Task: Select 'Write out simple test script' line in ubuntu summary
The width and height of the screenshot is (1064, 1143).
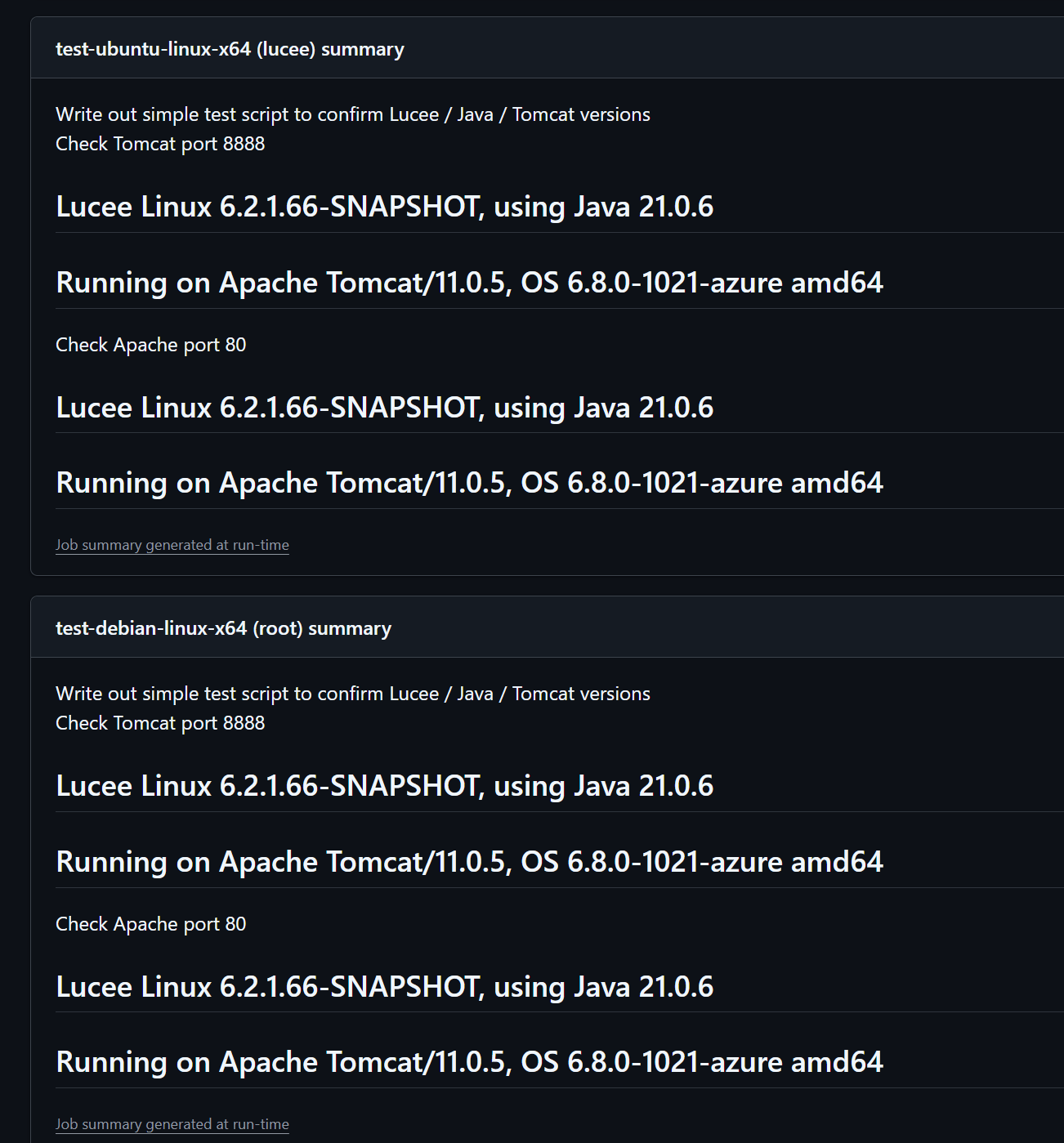Action: point(353,114)
